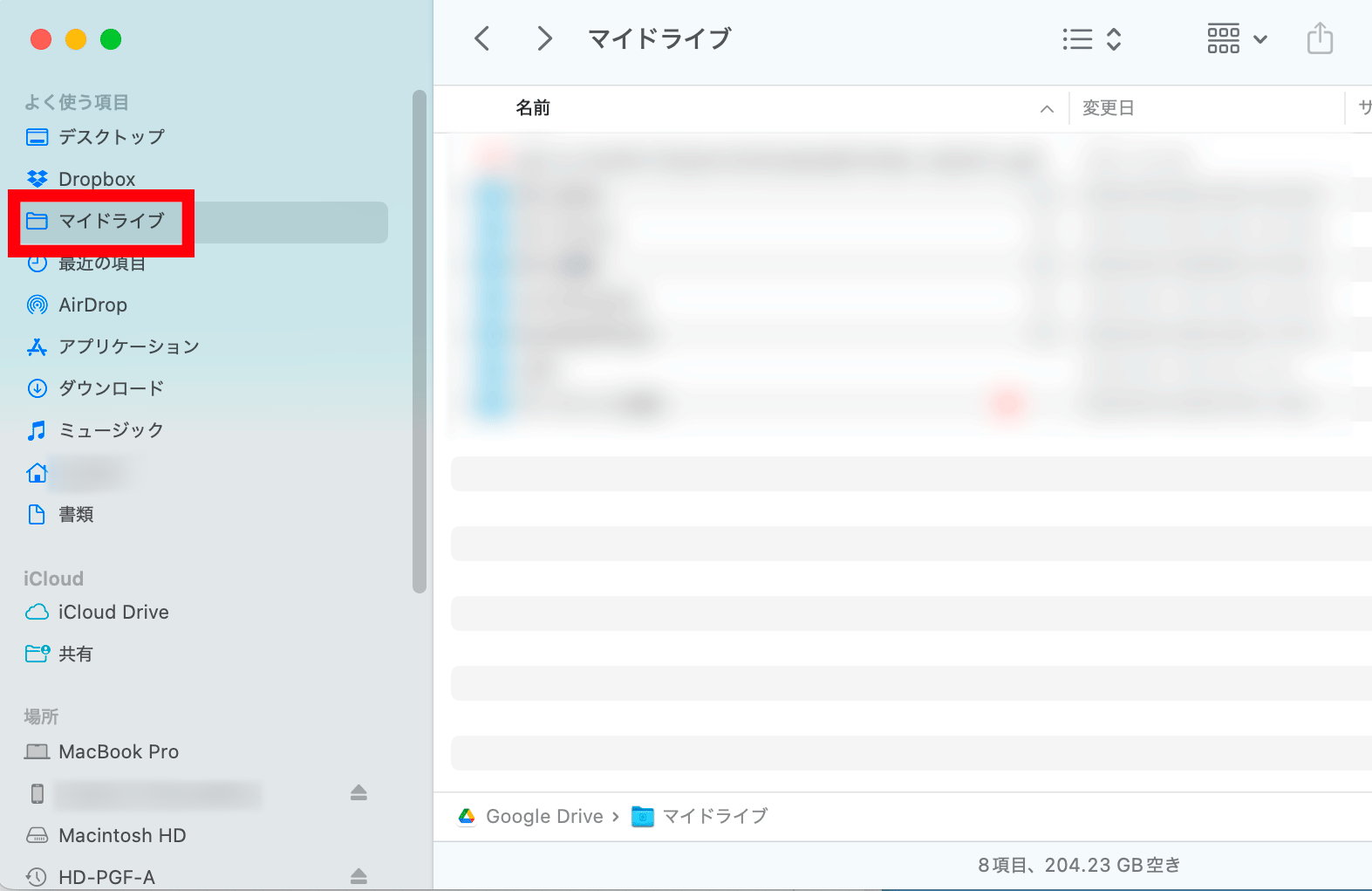Click the デスクトップ monitor icon

(x=37, y=137)
